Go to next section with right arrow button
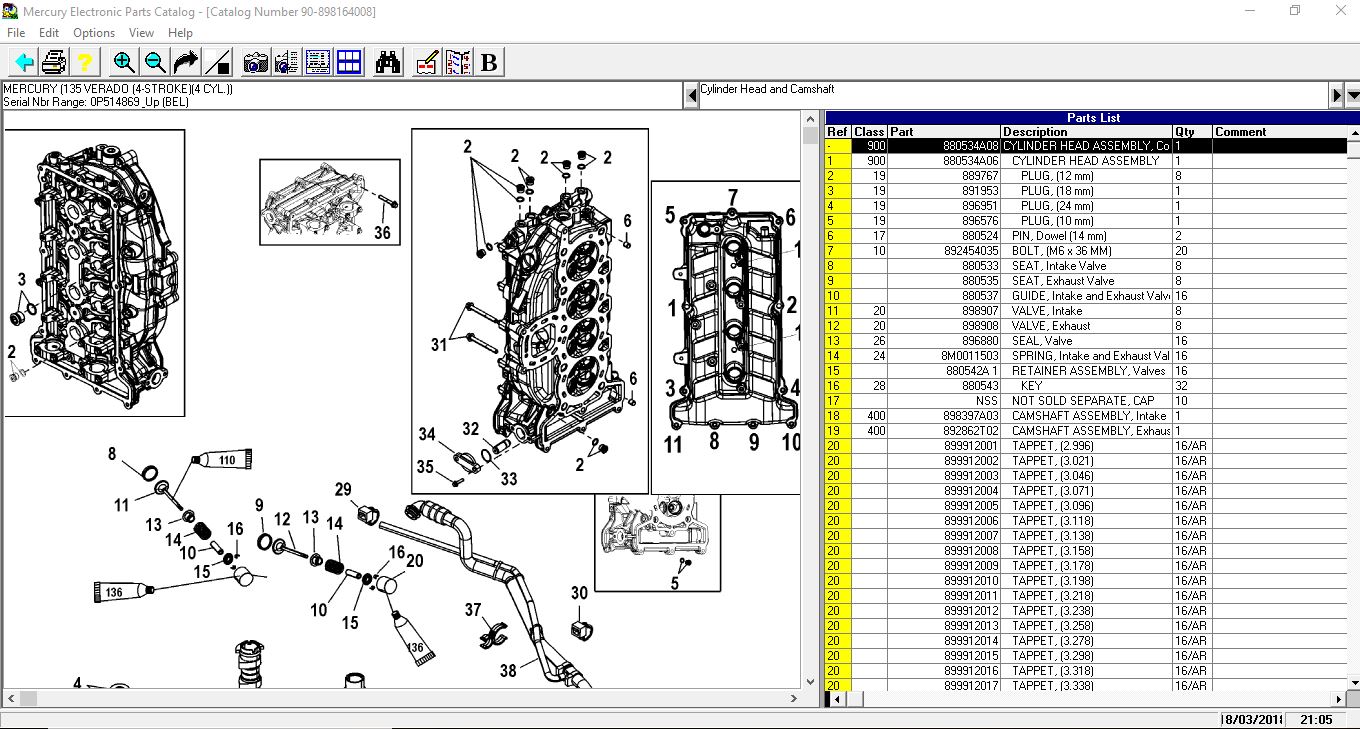This screenshot has height=729, width=1360. click(x=1336, y=96)
